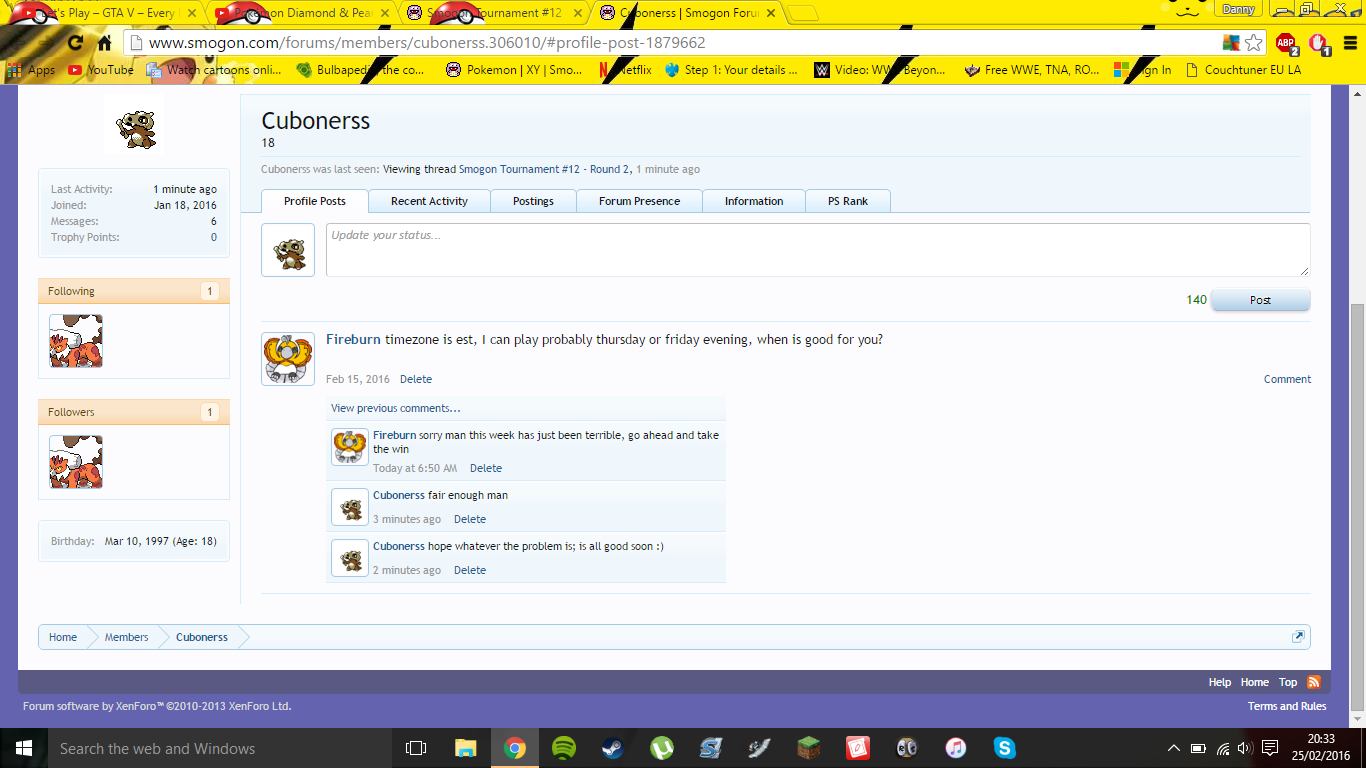Click the Adblock Plus extension icon

pyautogui.click(x=1285, y=43)
